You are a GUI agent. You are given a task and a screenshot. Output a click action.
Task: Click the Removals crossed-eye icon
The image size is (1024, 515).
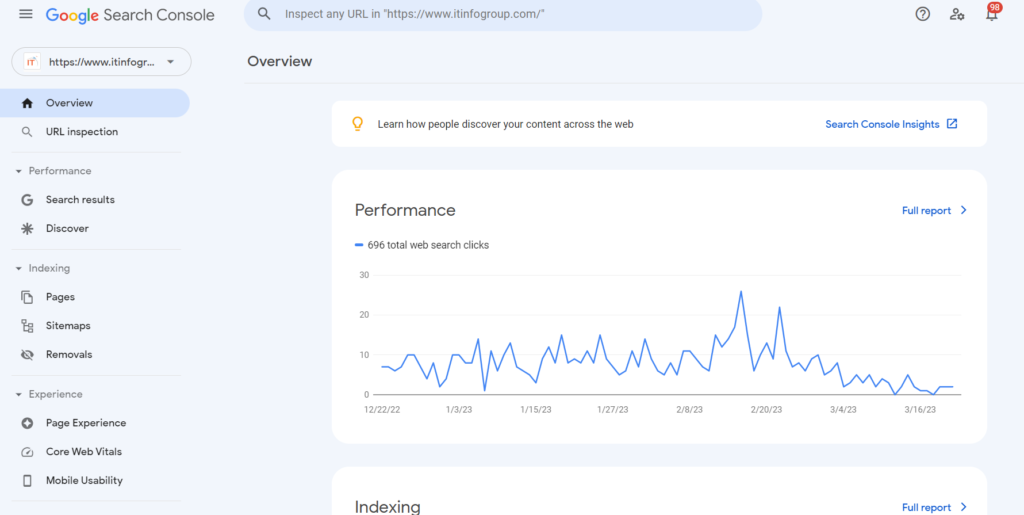click(27, 354)
